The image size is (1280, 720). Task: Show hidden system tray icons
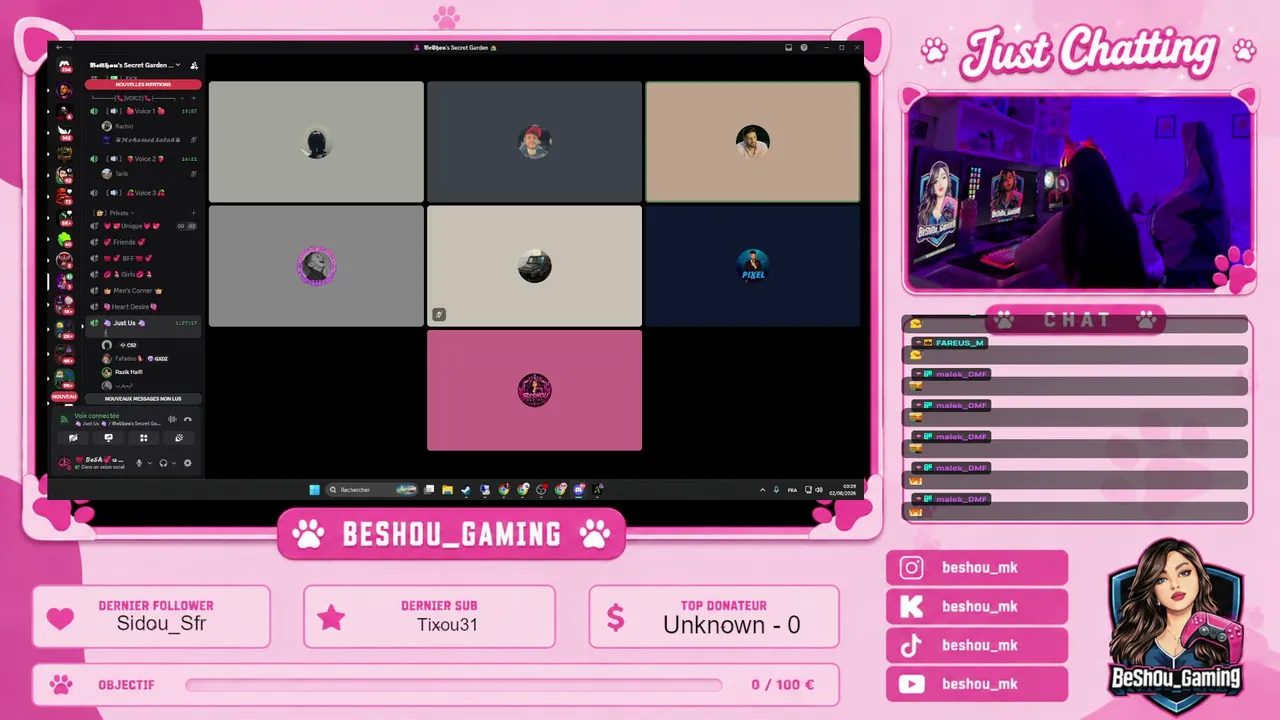point(763,490)
